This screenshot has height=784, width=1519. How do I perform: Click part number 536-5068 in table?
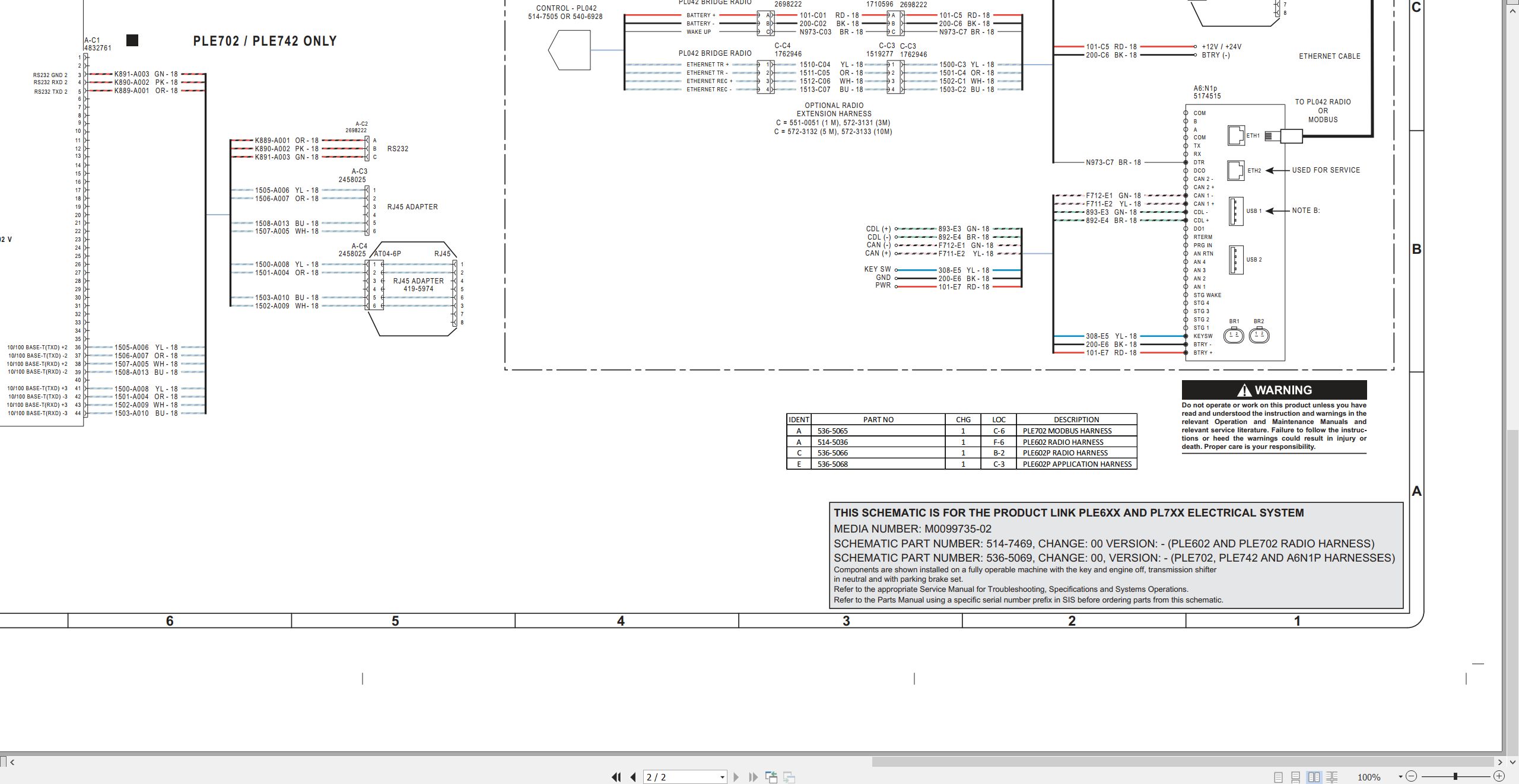pos(832,464)
